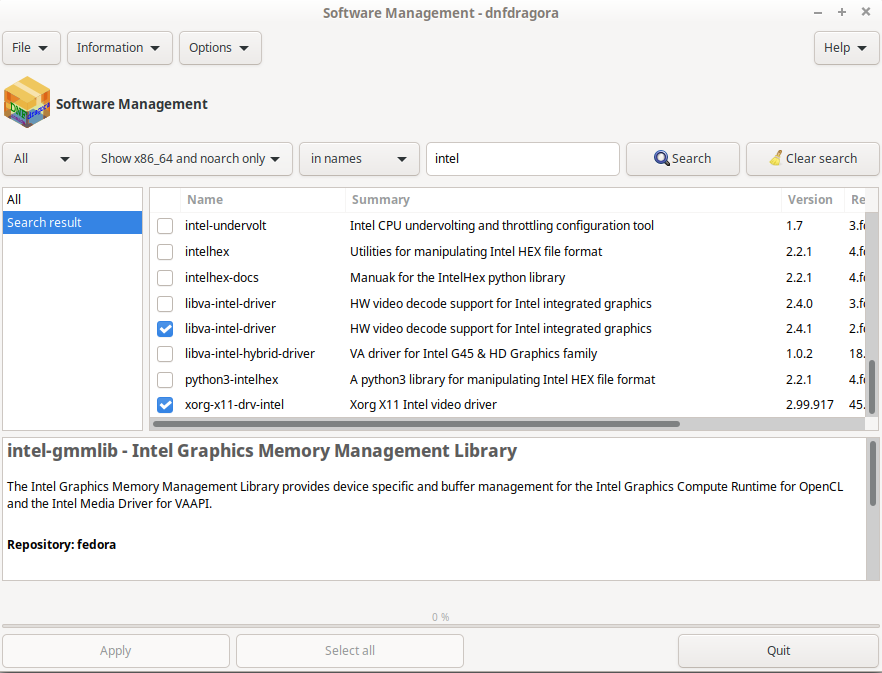Click summary 'Manuak for the IntelHex python library'
882x673 pixels.
457,277
